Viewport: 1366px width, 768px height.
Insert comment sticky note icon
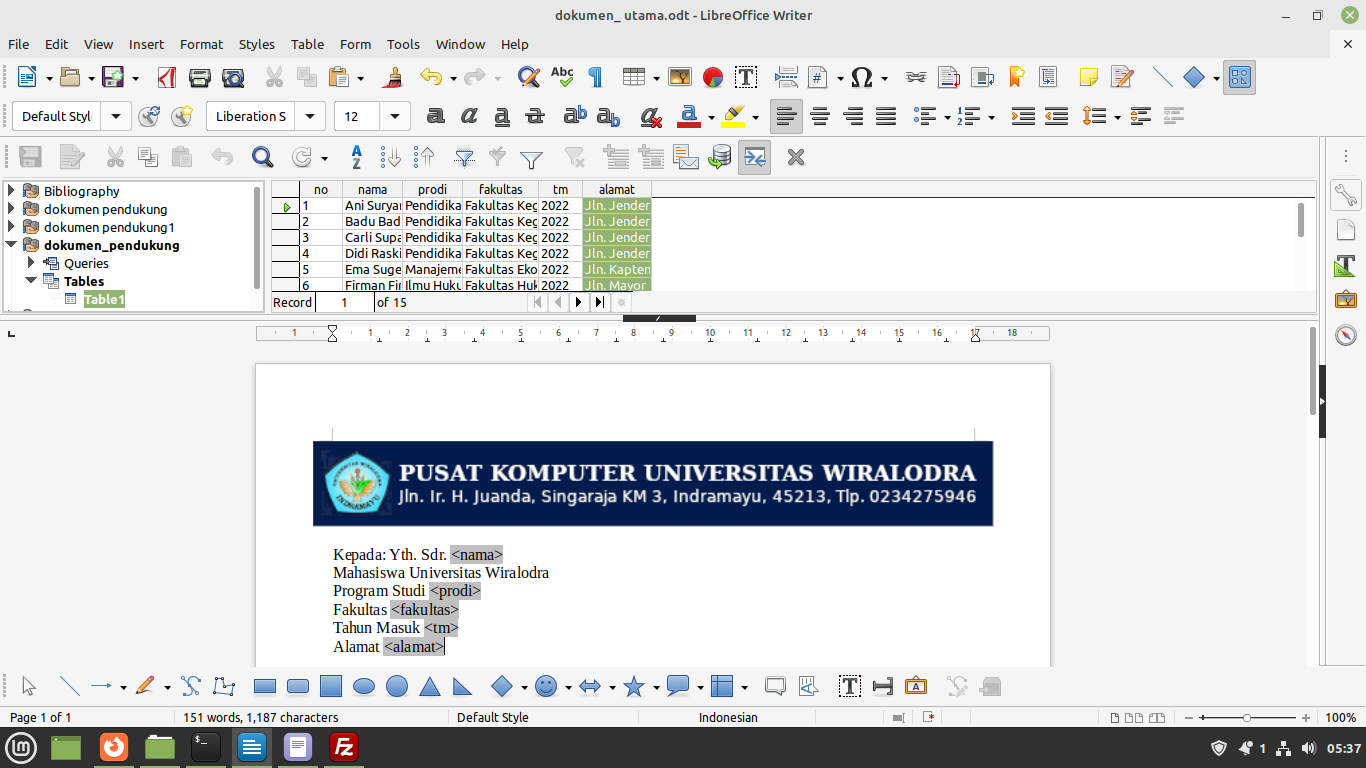[1089, 77]
